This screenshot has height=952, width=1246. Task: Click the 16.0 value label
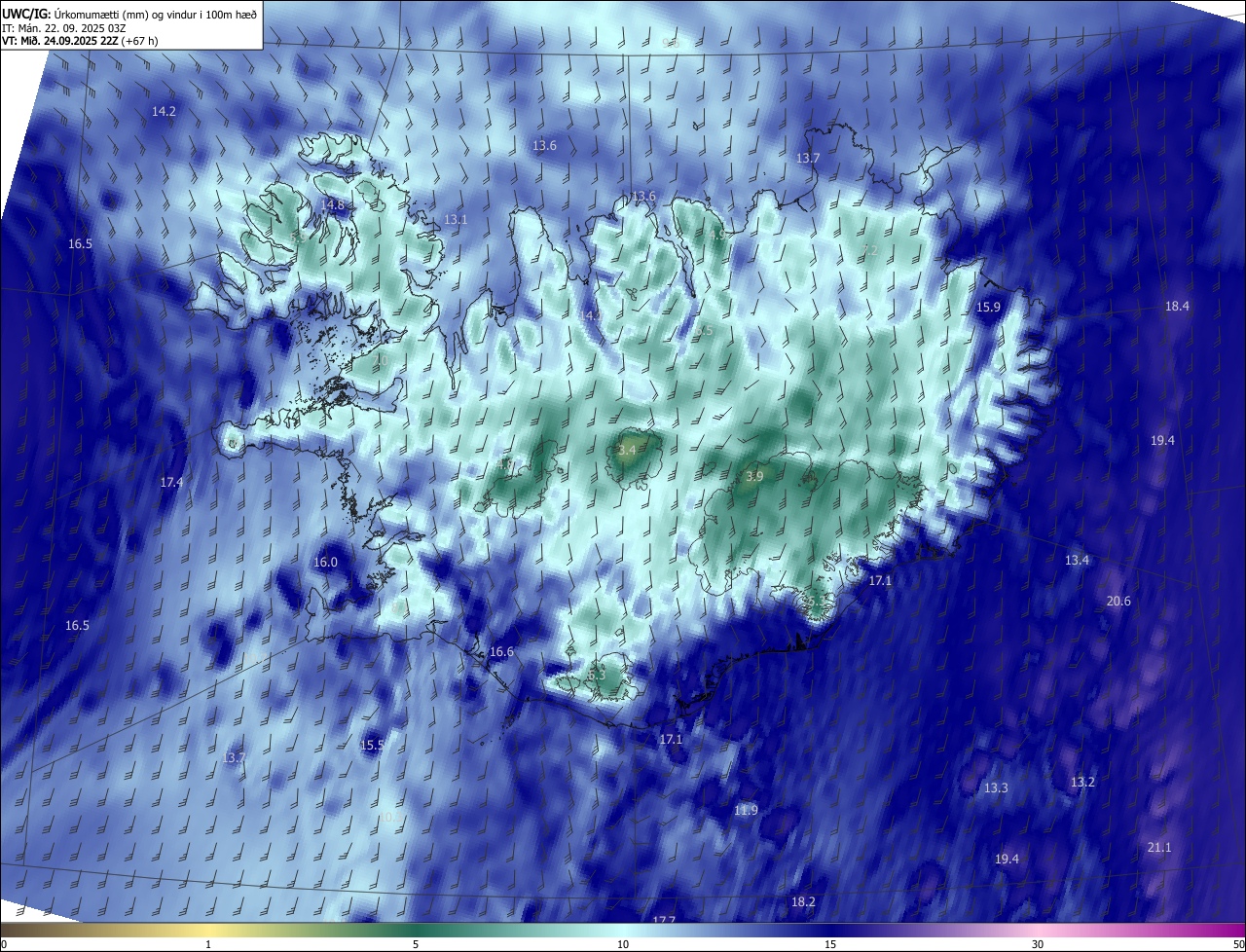(325, 563)
